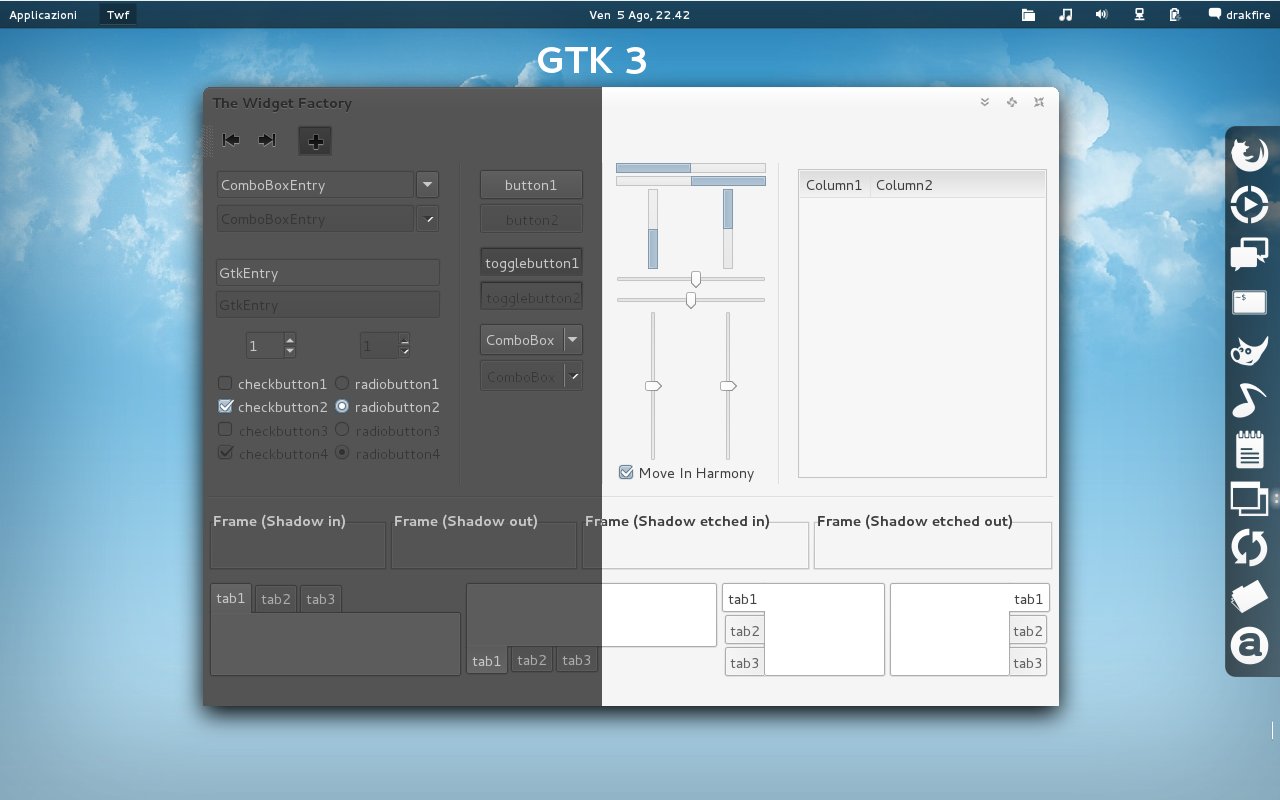Sort by the Column2 header
This screenshot has height=800, width=1280.
pos(957,184)
